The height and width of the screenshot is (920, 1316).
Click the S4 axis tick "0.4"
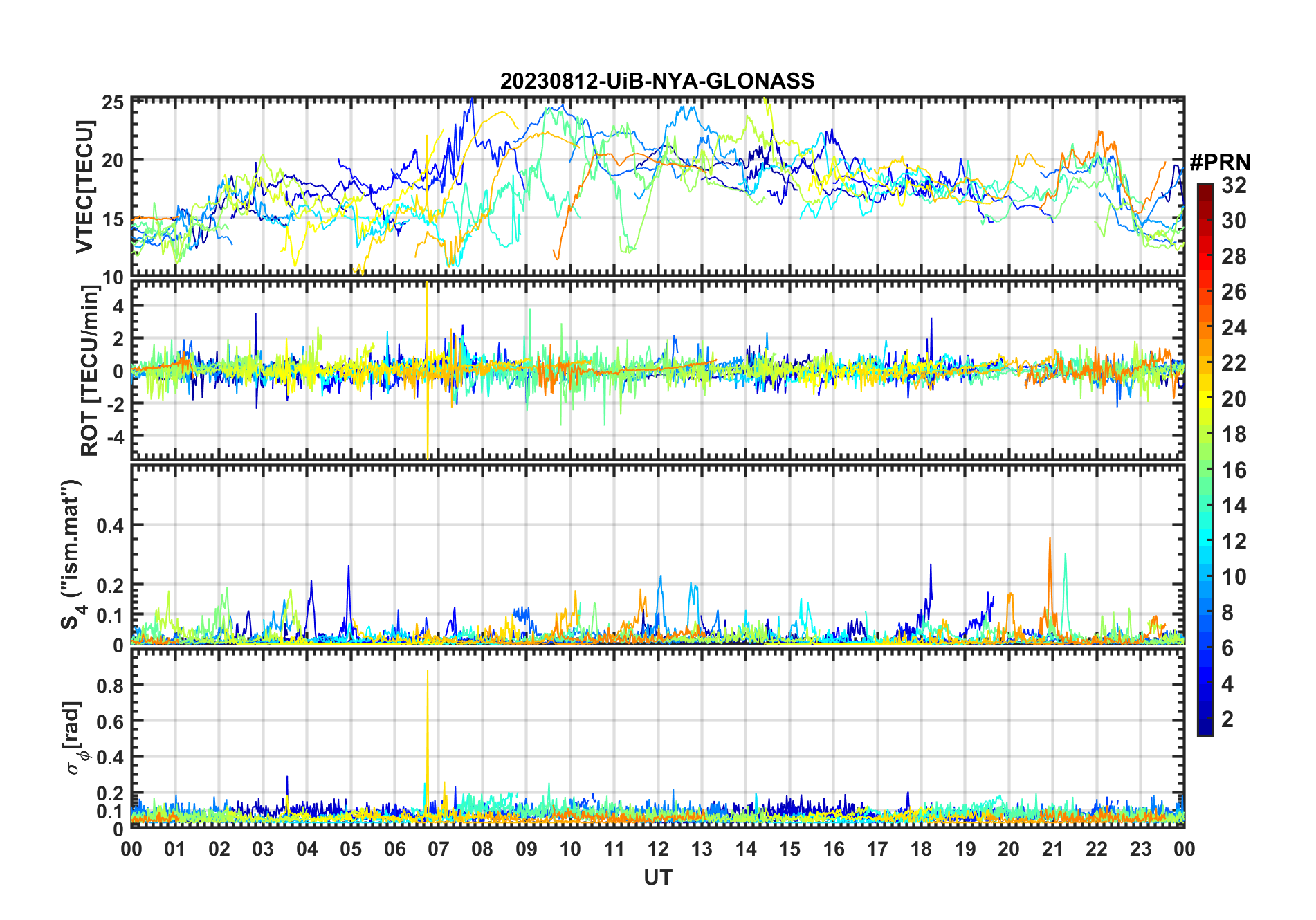111,526
